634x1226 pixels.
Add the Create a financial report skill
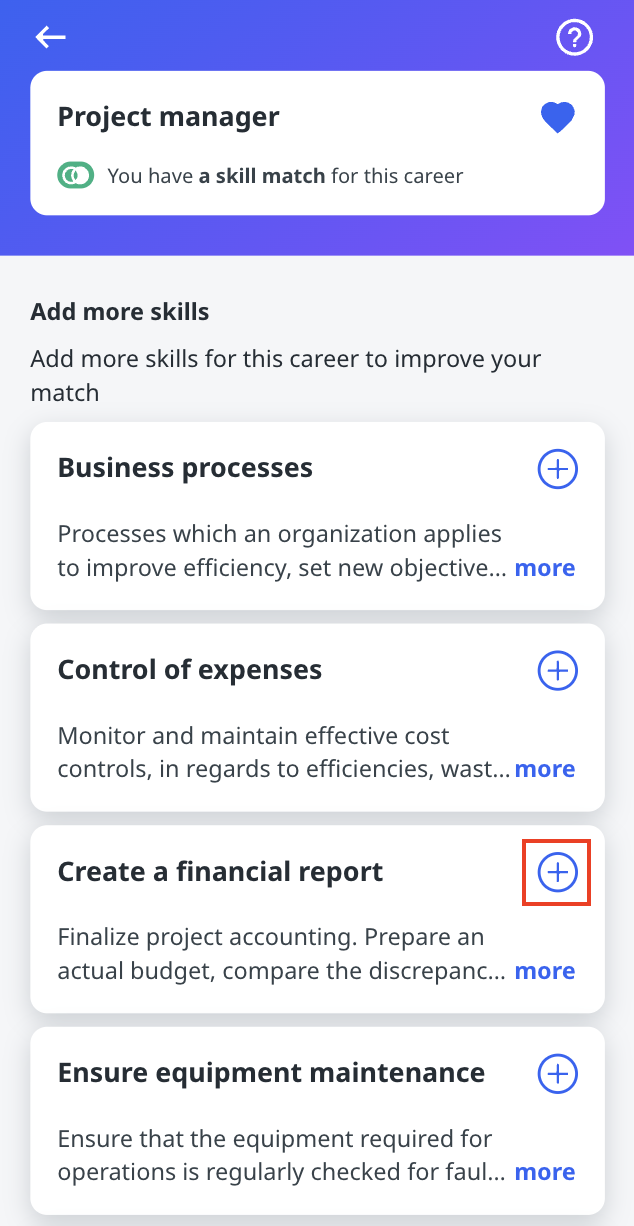pos(558,872)
